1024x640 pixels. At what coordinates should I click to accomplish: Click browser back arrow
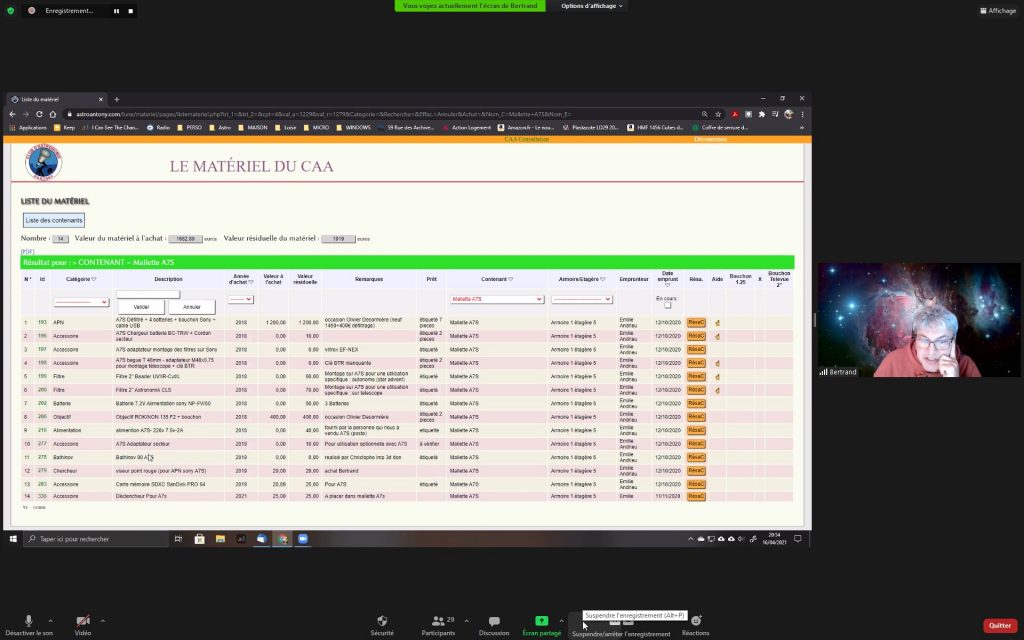(12, 114)
